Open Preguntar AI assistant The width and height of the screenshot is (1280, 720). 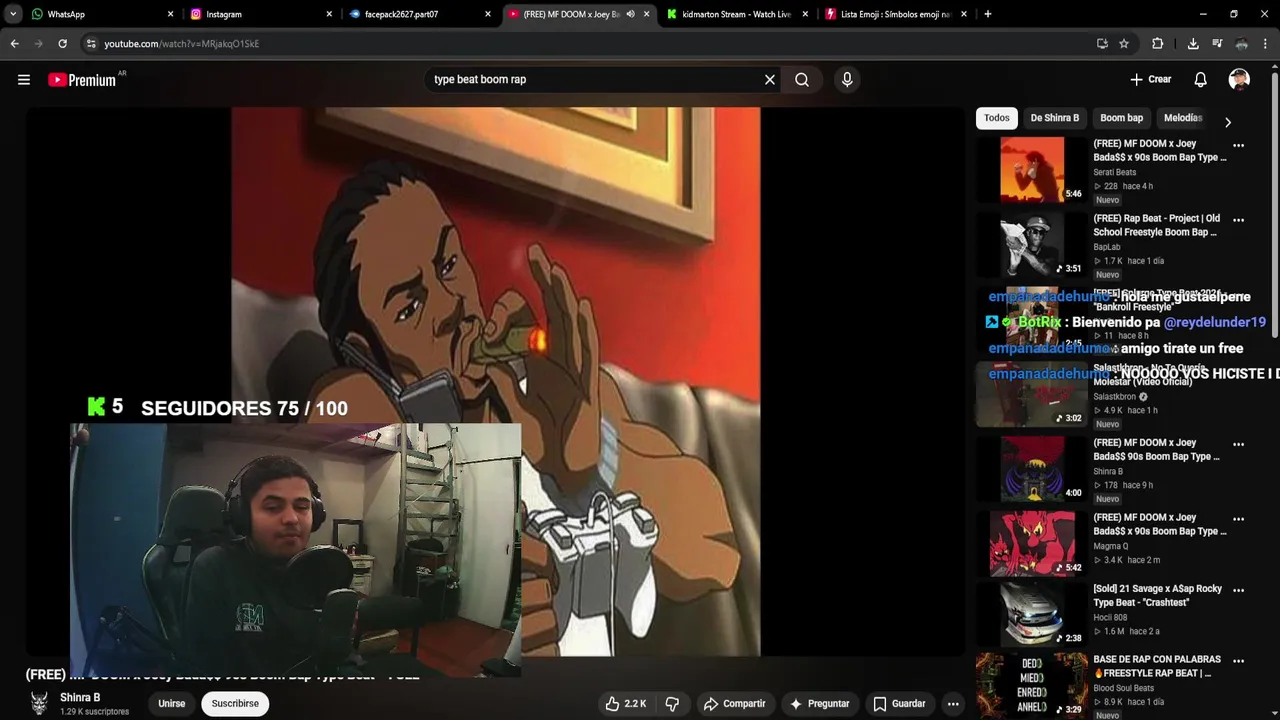click(819, 704)
